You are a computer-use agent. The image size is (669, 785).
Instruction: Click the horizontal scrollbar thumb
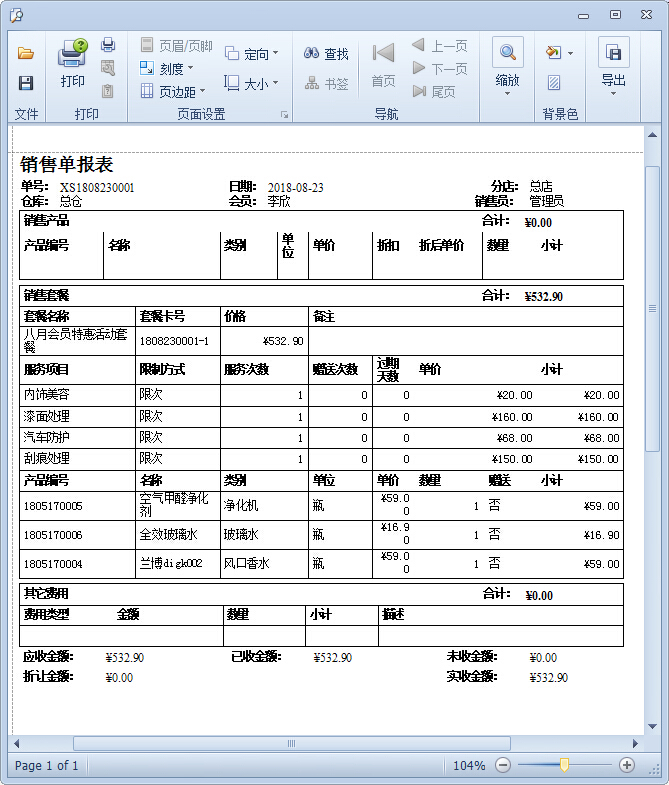[x=291, y=743]
